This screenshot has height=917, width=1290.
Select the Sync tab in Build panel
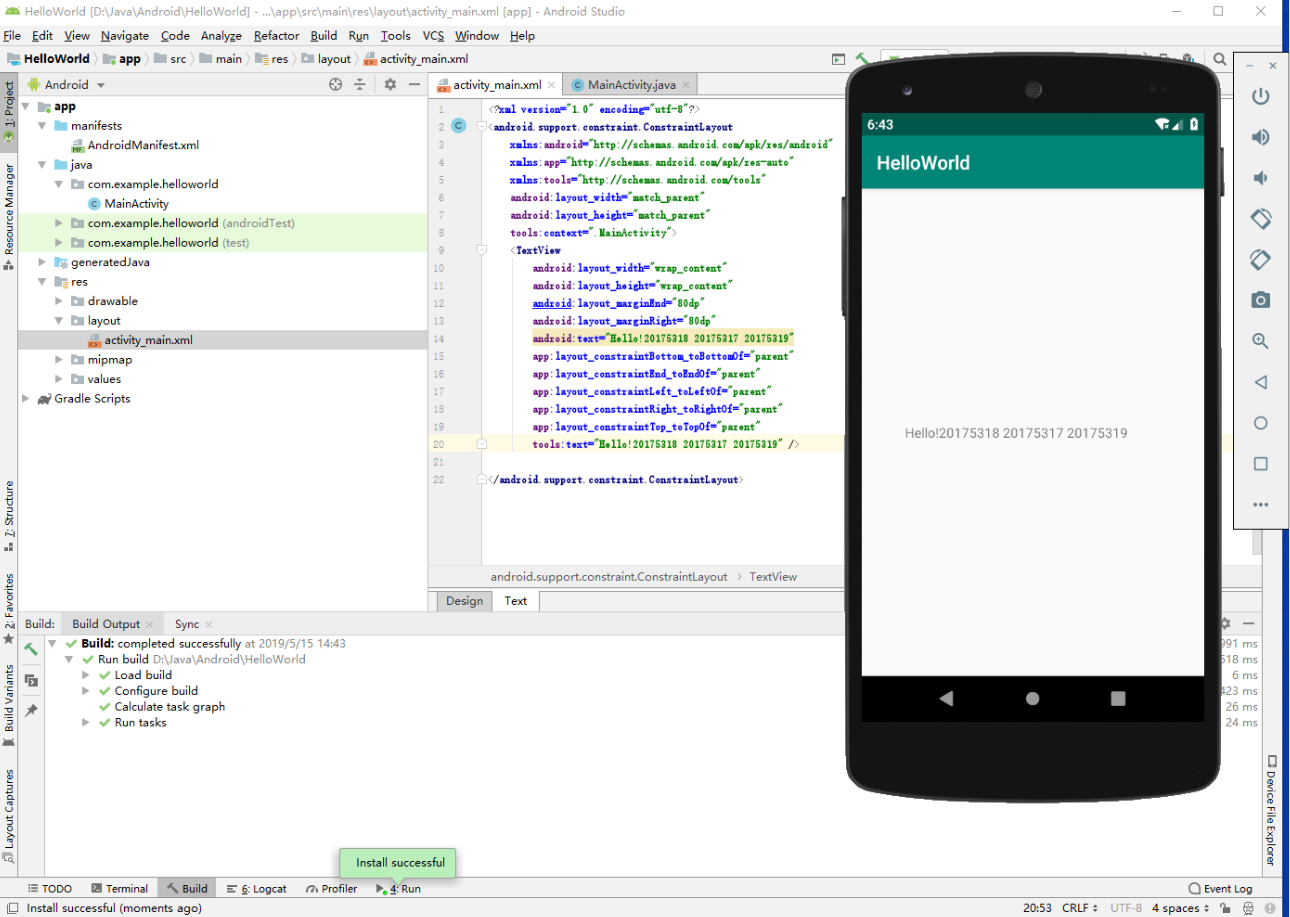coord(187,623)
